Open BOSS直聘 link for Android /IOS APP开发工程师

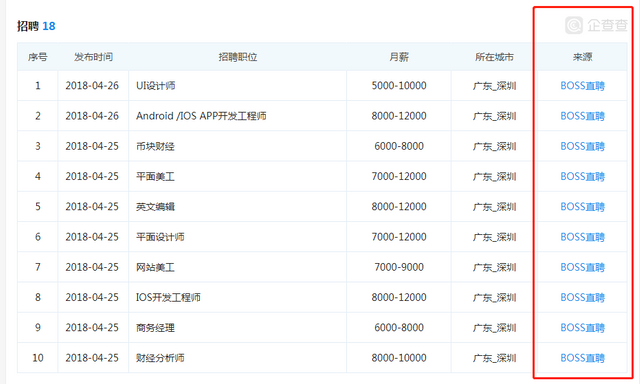tap(582, 116)
